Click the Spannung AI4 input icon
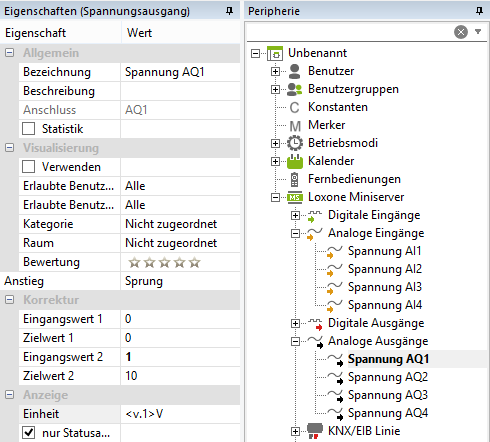Screen dimensions: 490x442 pos(334,306)
